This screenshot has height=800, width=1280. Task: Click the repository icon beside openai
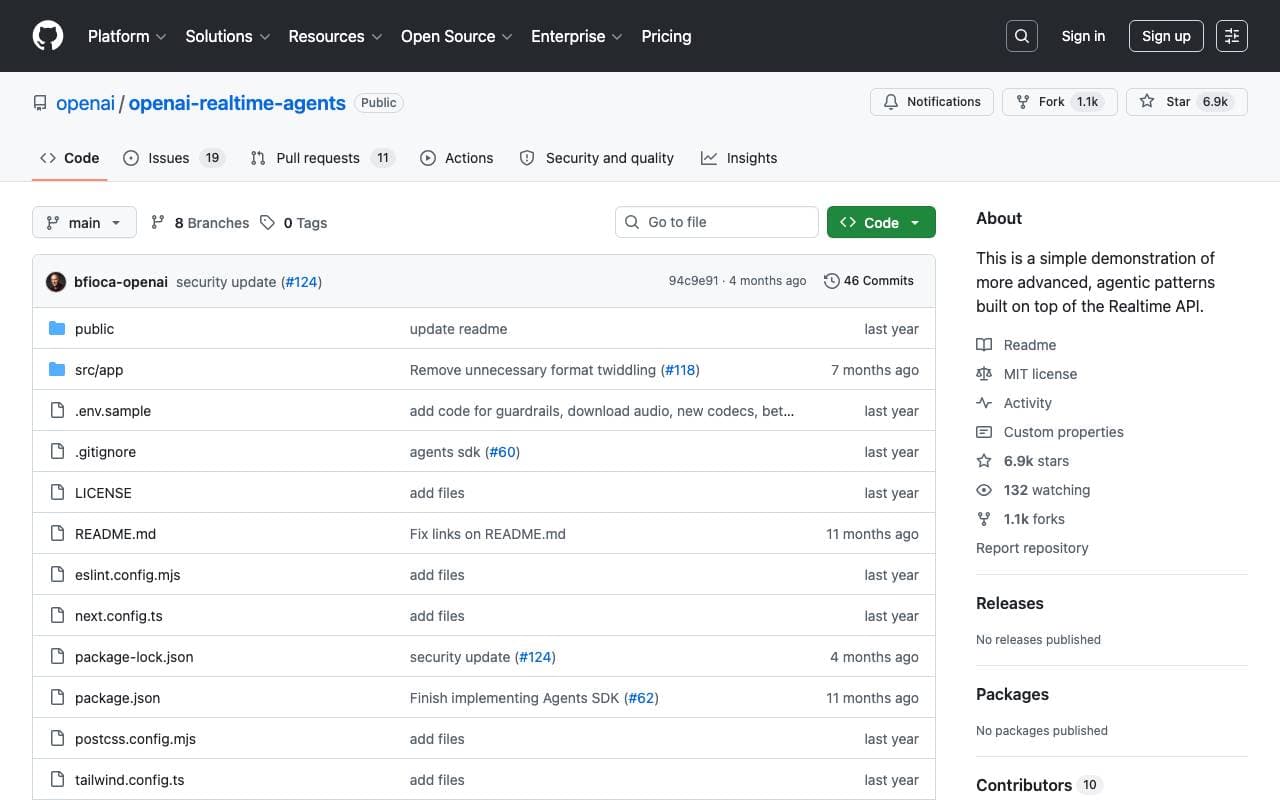pos(40,103)
